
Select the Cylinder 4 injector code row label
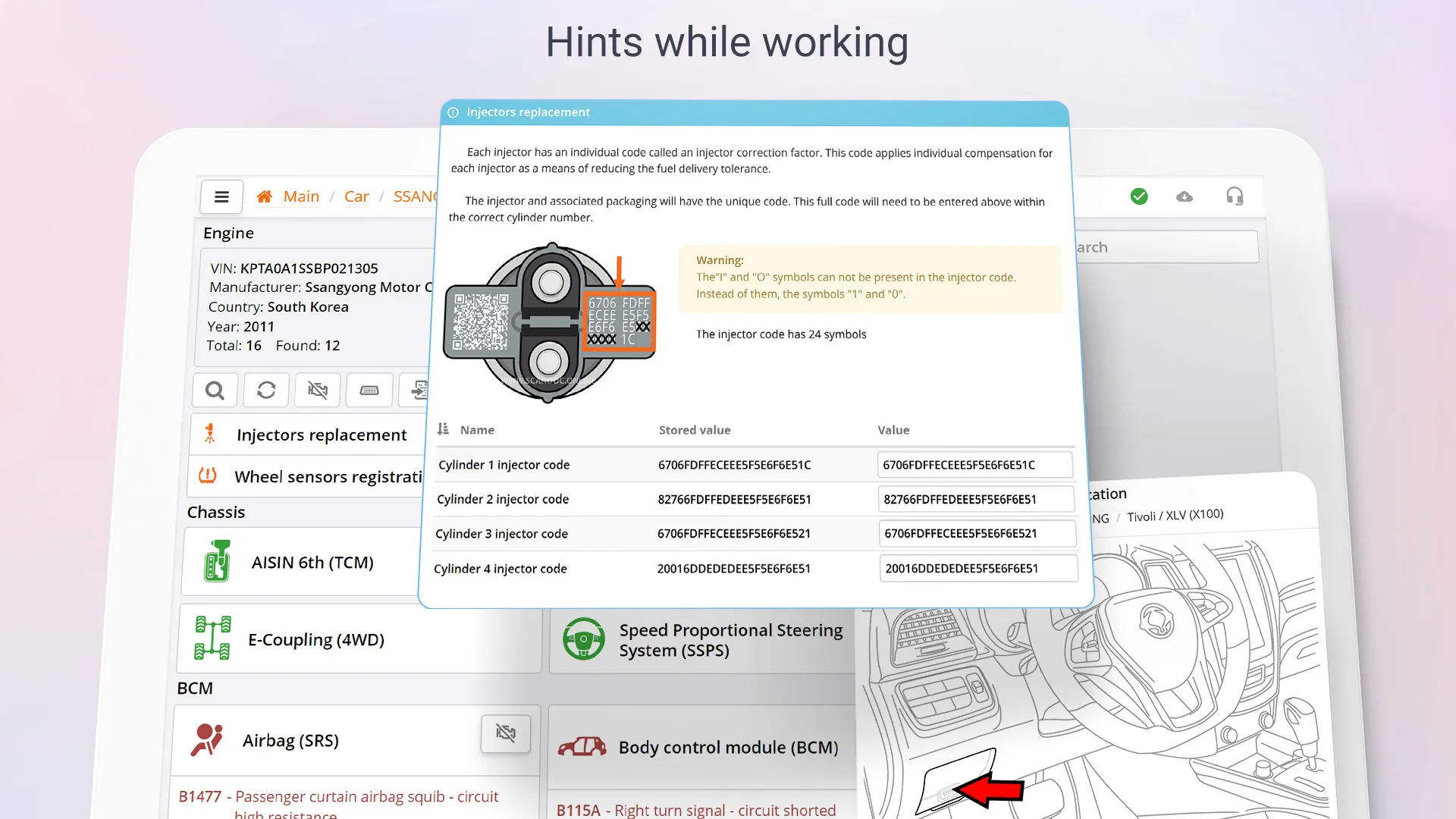coord(500,569)
